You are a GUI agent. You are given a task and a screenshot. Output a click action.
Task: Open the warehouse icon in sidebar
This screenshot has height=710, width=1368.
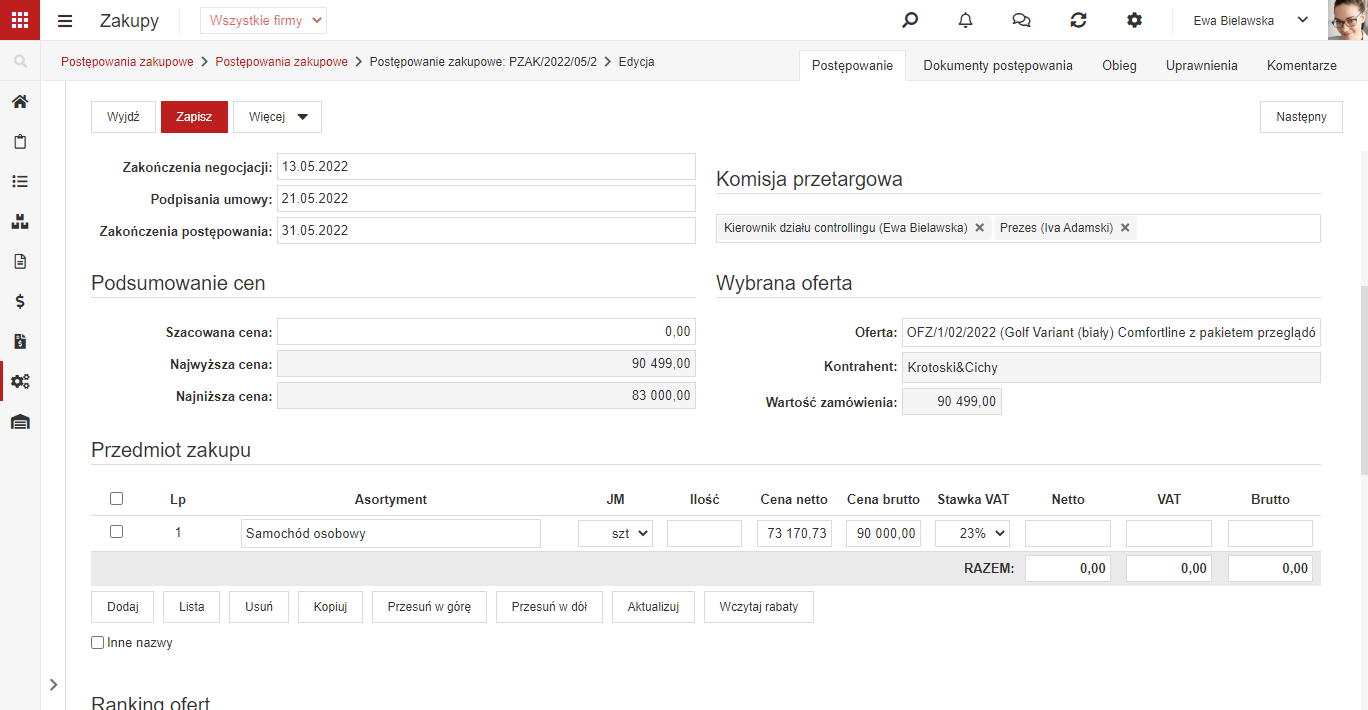coord(20,422)
